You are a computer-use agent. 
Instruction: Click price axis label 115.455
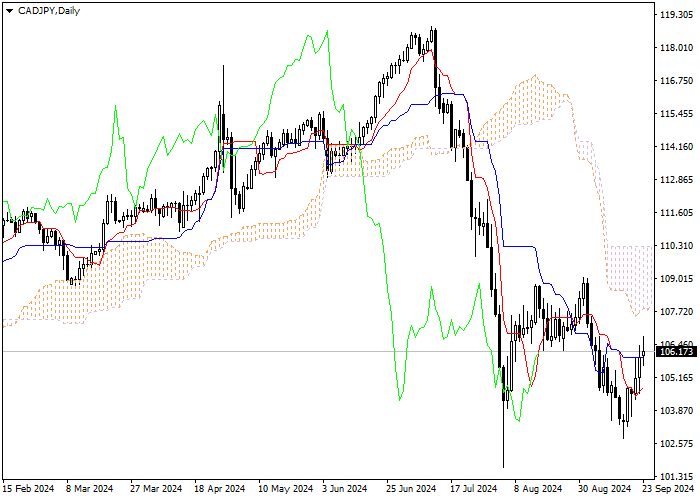pos(676,114)
